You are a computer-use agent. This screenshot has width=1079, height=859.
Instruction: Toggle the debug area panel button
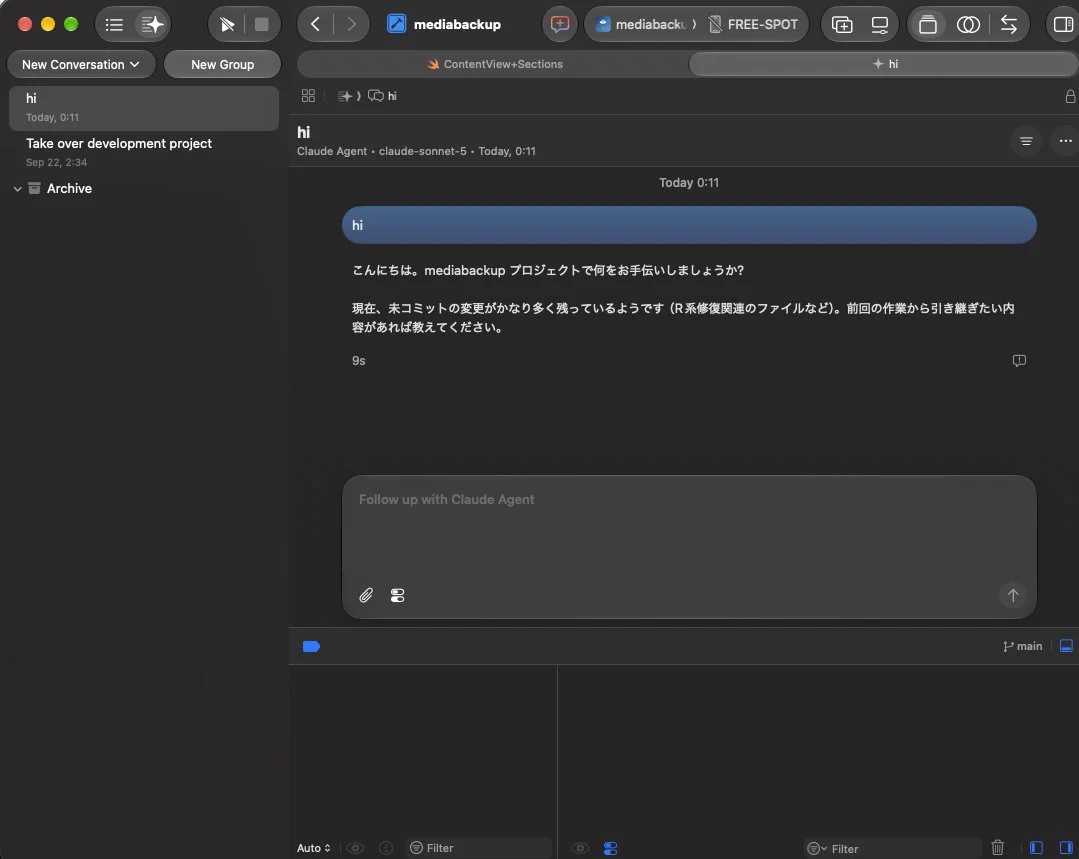pos(1066,646)
